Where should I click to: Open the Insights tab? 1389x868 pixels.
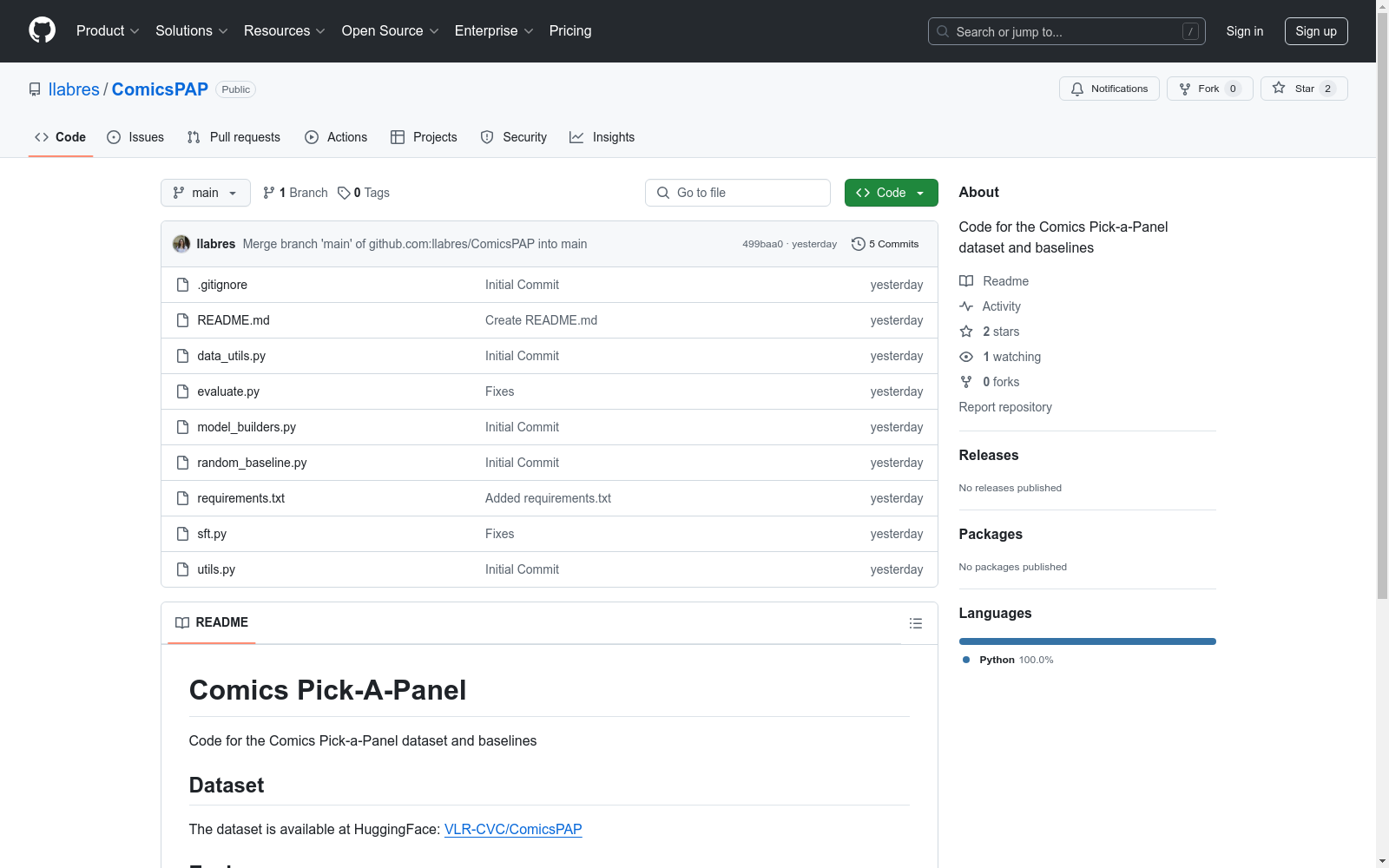click(602, 137)
